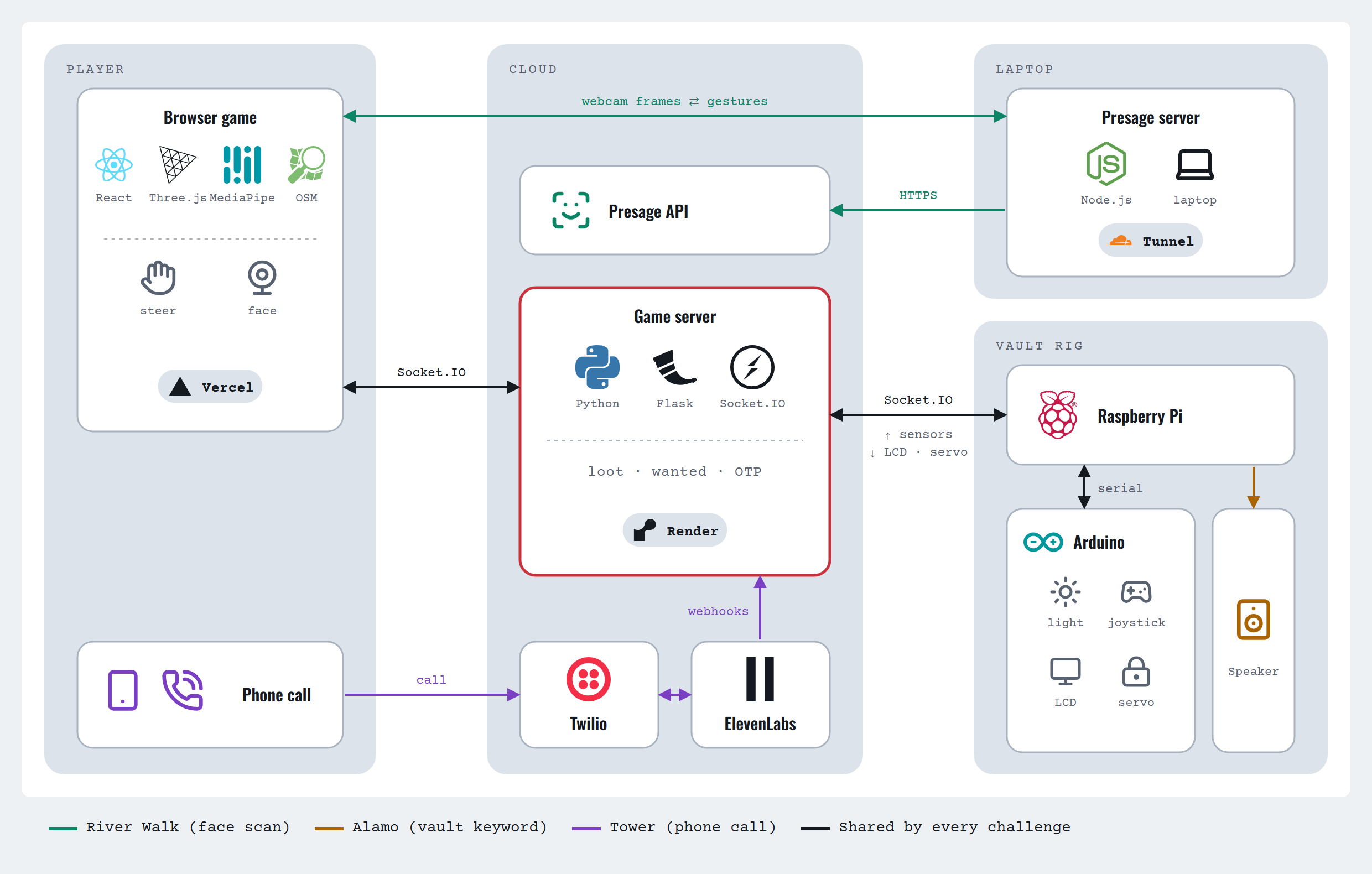Click the Python logo icon

pyautogui.click(x=597, y=367)
